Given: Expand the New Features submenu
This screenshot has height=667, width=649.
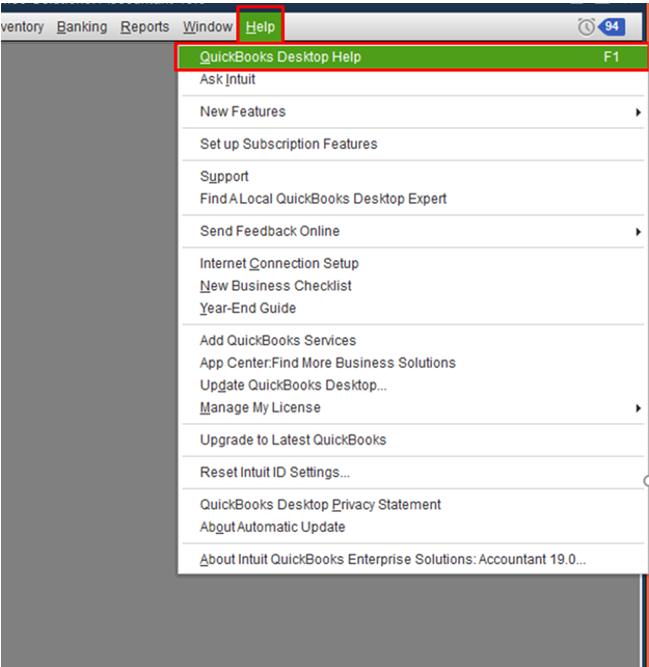Looking at the screenshot, I should tap(412, 112).
